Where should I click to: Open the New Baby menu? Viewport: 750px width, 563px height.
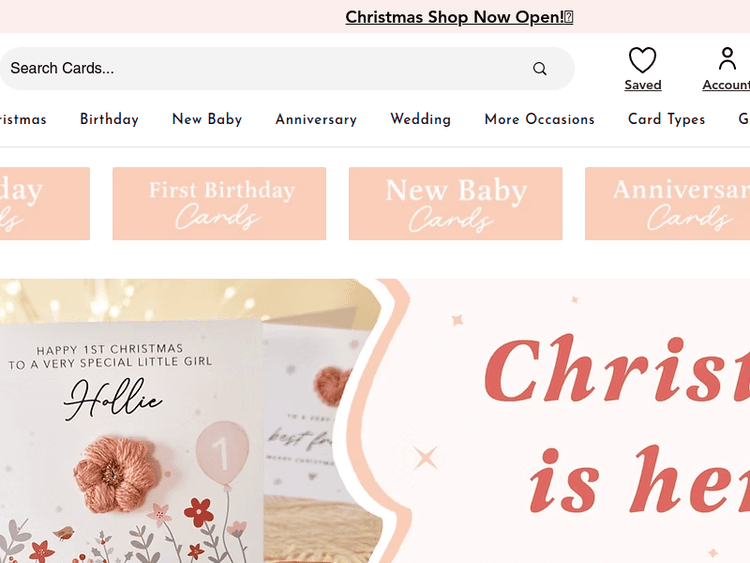click(x=207, y=119)
